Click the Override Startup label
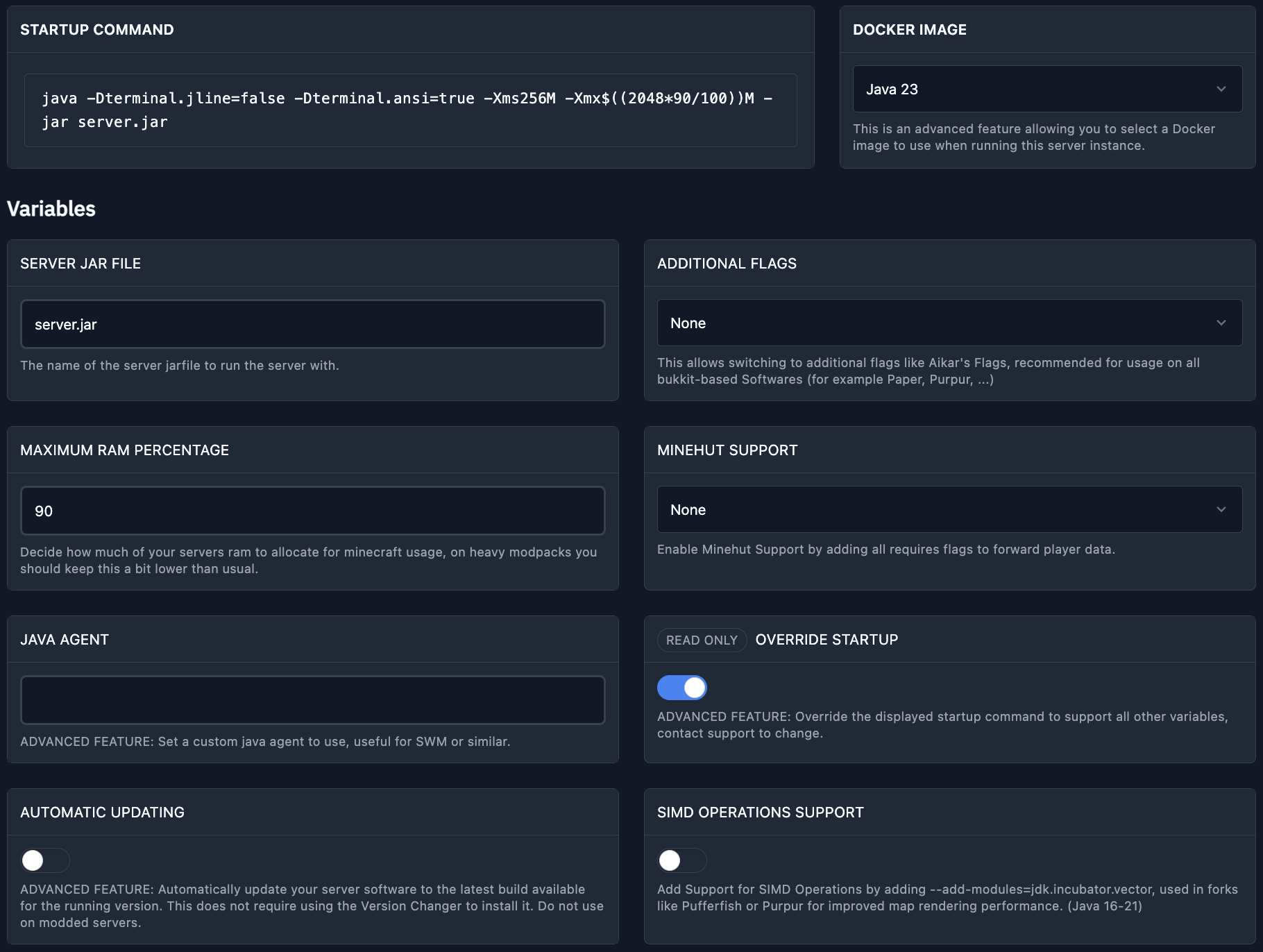1263x952 pixels. click(827, 639)
